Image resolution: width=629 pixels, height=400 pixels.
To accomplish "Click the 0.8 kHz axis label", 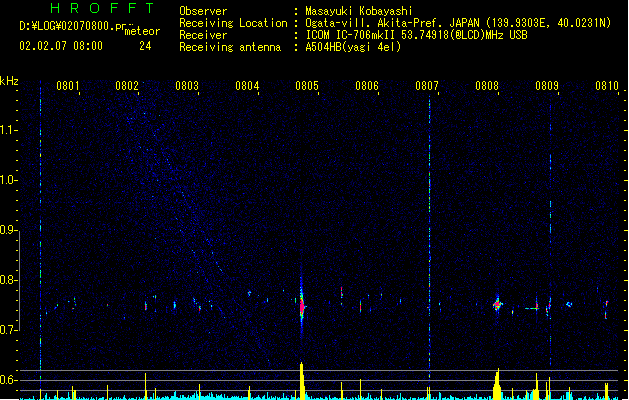I will (8, 280).
